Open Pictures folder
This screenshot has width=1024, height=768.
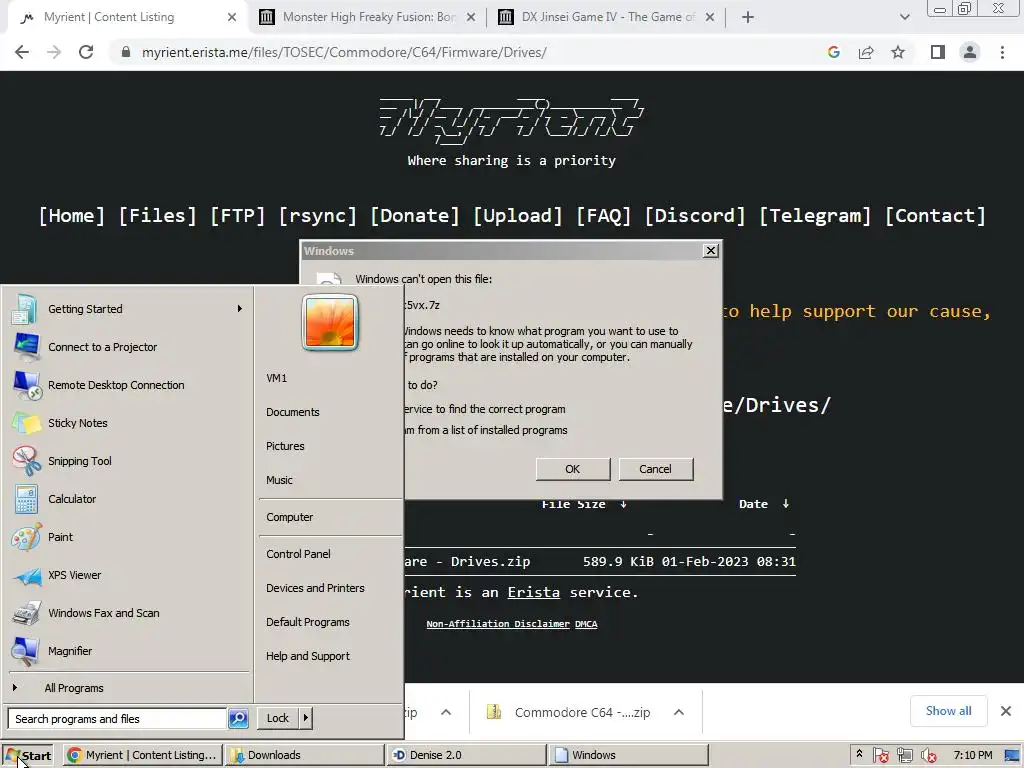pyautogui.click(x=285, y=446)
